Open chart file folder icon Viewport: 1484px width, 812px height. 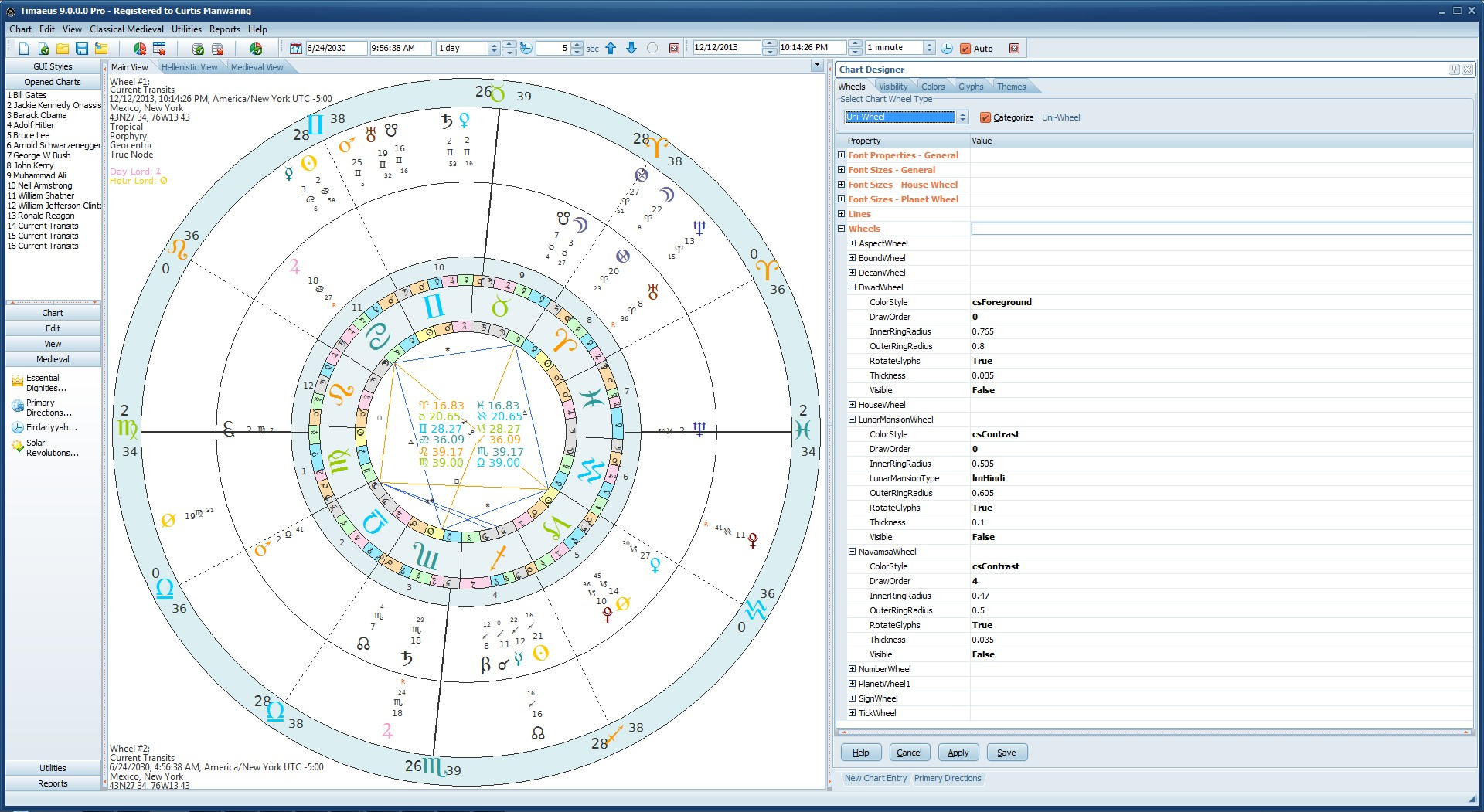[63, 49]
